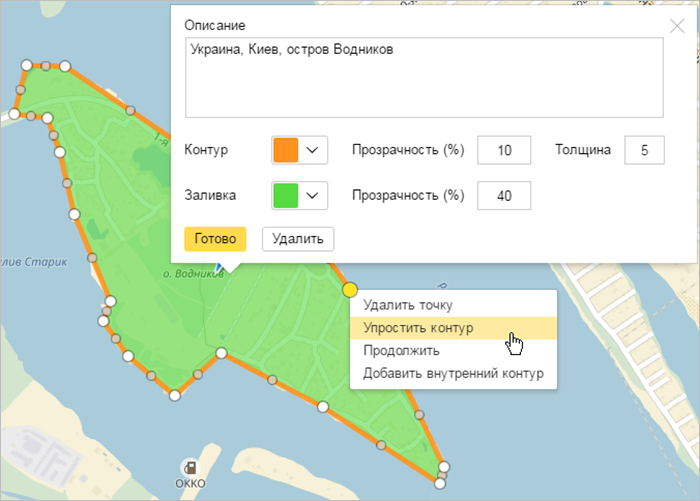
Task: Choose Добавить внутренний контур option
Action: tap(453, 374)
